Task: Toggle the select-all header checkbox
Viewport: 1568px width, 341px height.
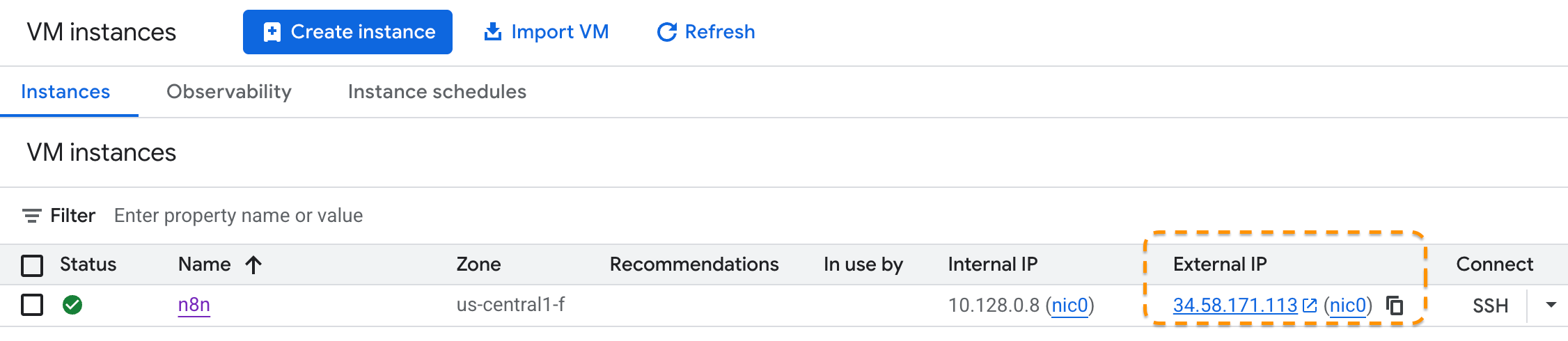Action: tap(32, 265)
